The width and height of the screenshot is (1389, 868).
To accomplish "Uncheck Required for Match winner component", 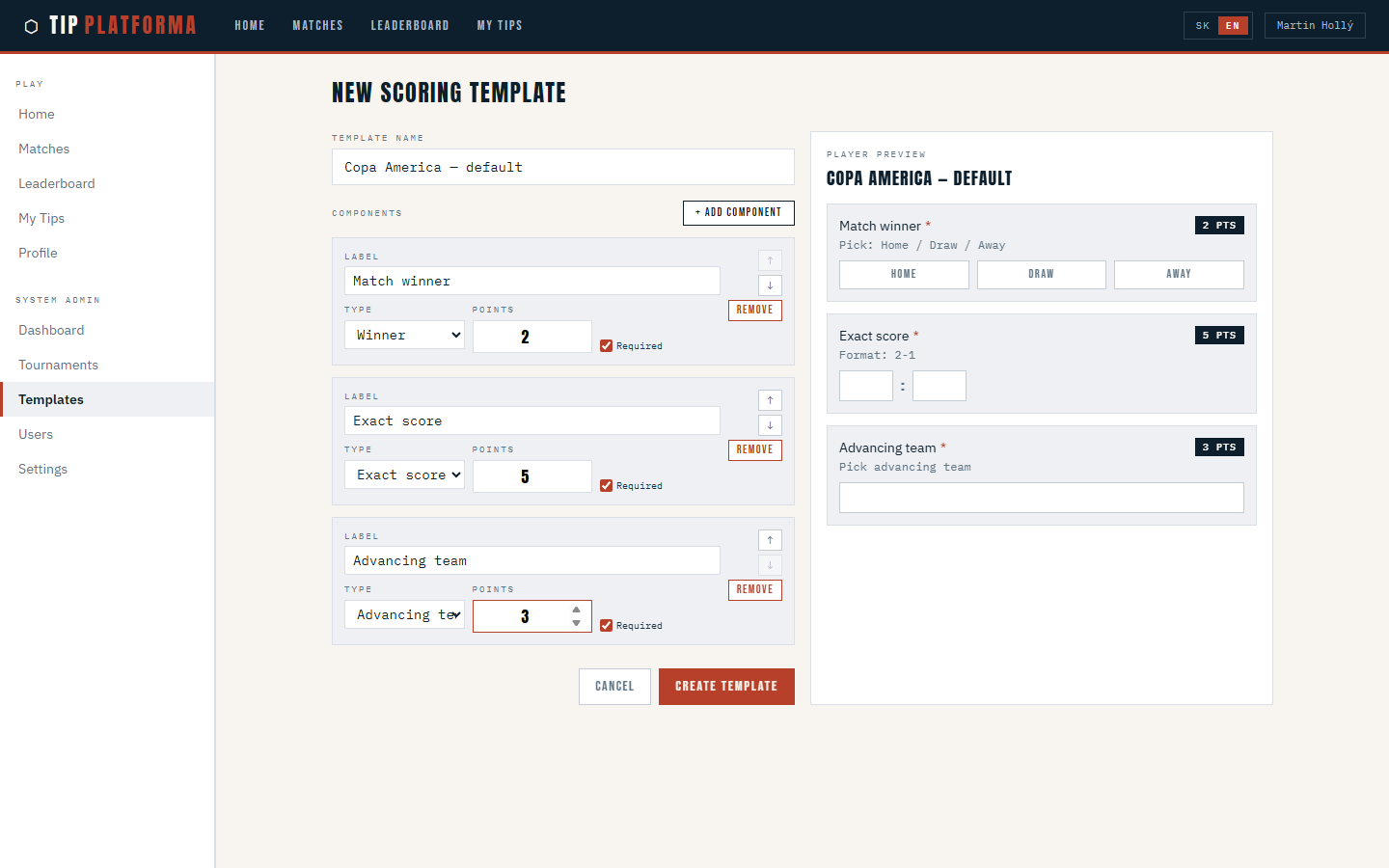I will (606, 346).
